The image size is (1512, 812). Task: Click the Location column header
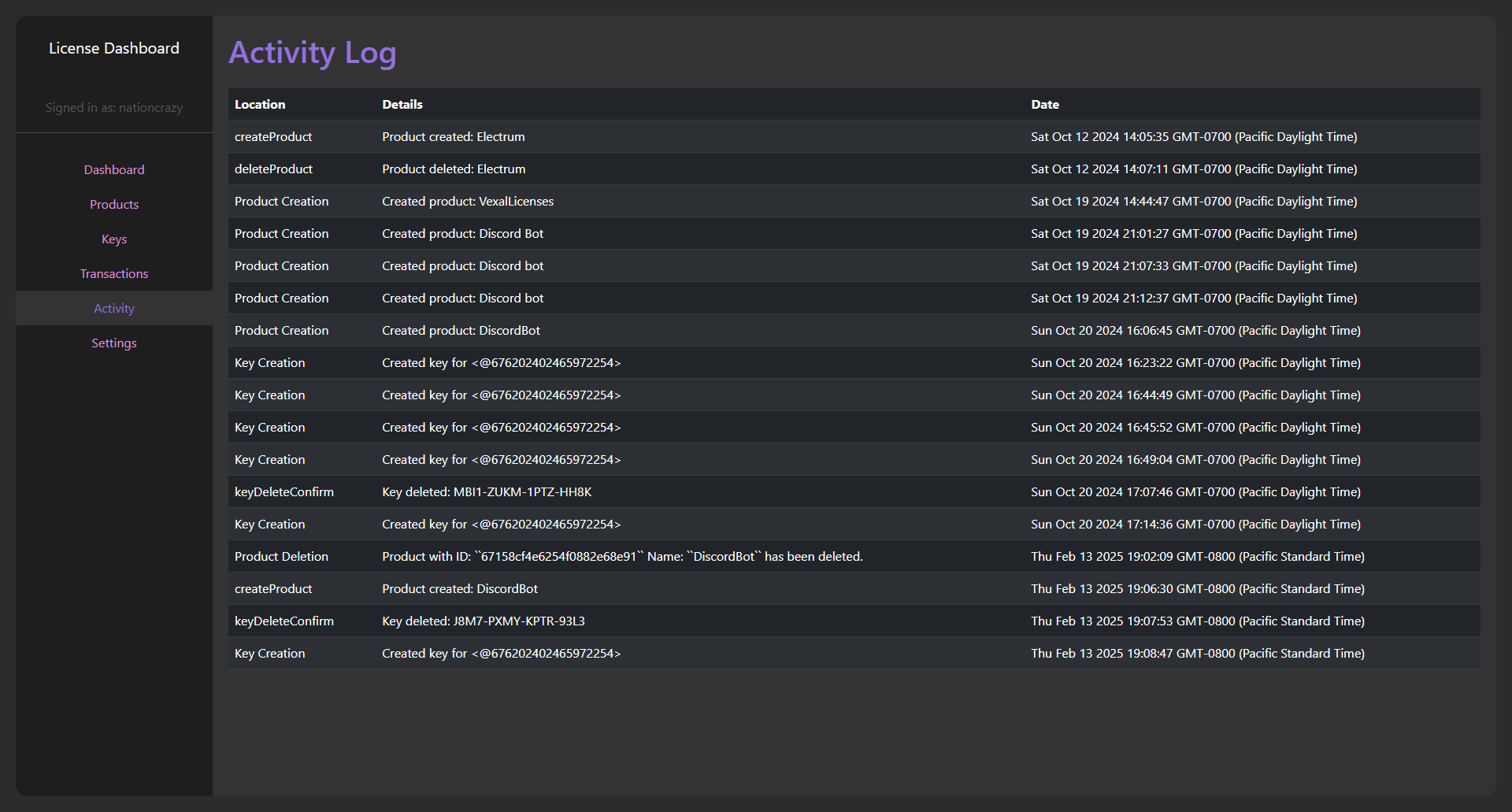click(x=260, y=105)
